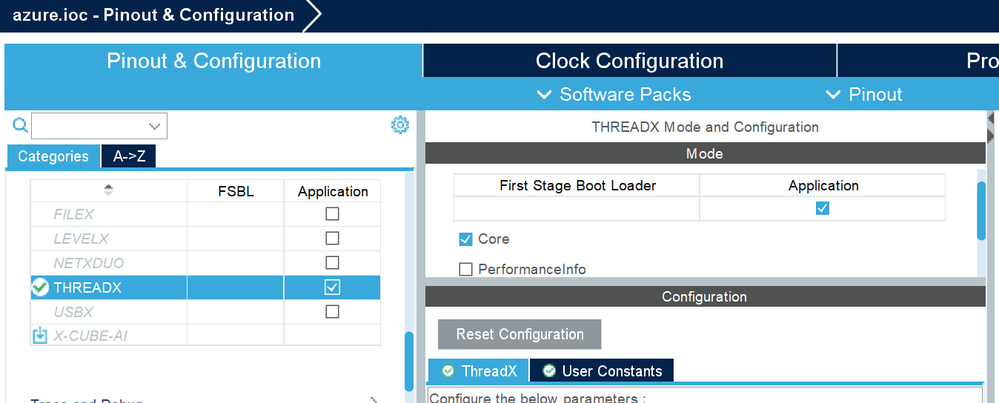Screen dimensions: 999x403
Task: Click the panel collapse arrow at right edge
Action: click(991, 118)
